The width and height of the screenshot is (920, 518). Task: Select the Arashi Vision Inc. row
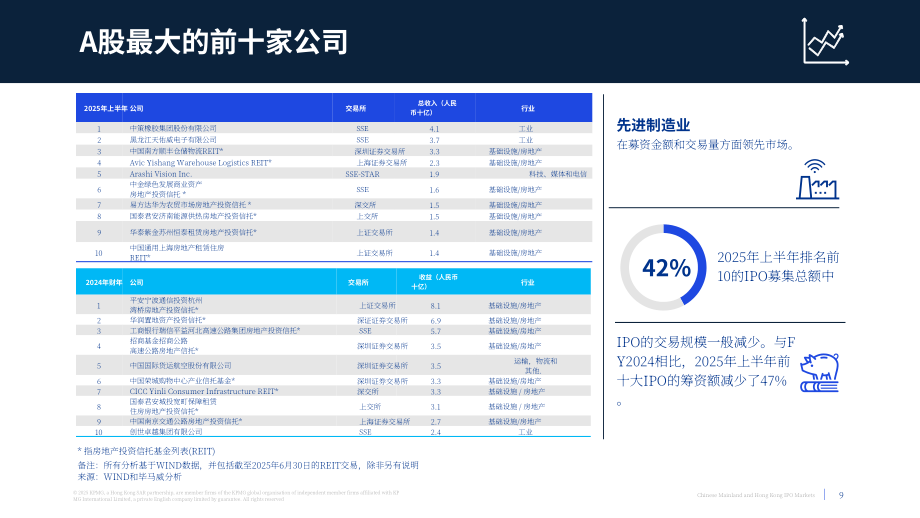pyautogui.click(x=334, y=174)
